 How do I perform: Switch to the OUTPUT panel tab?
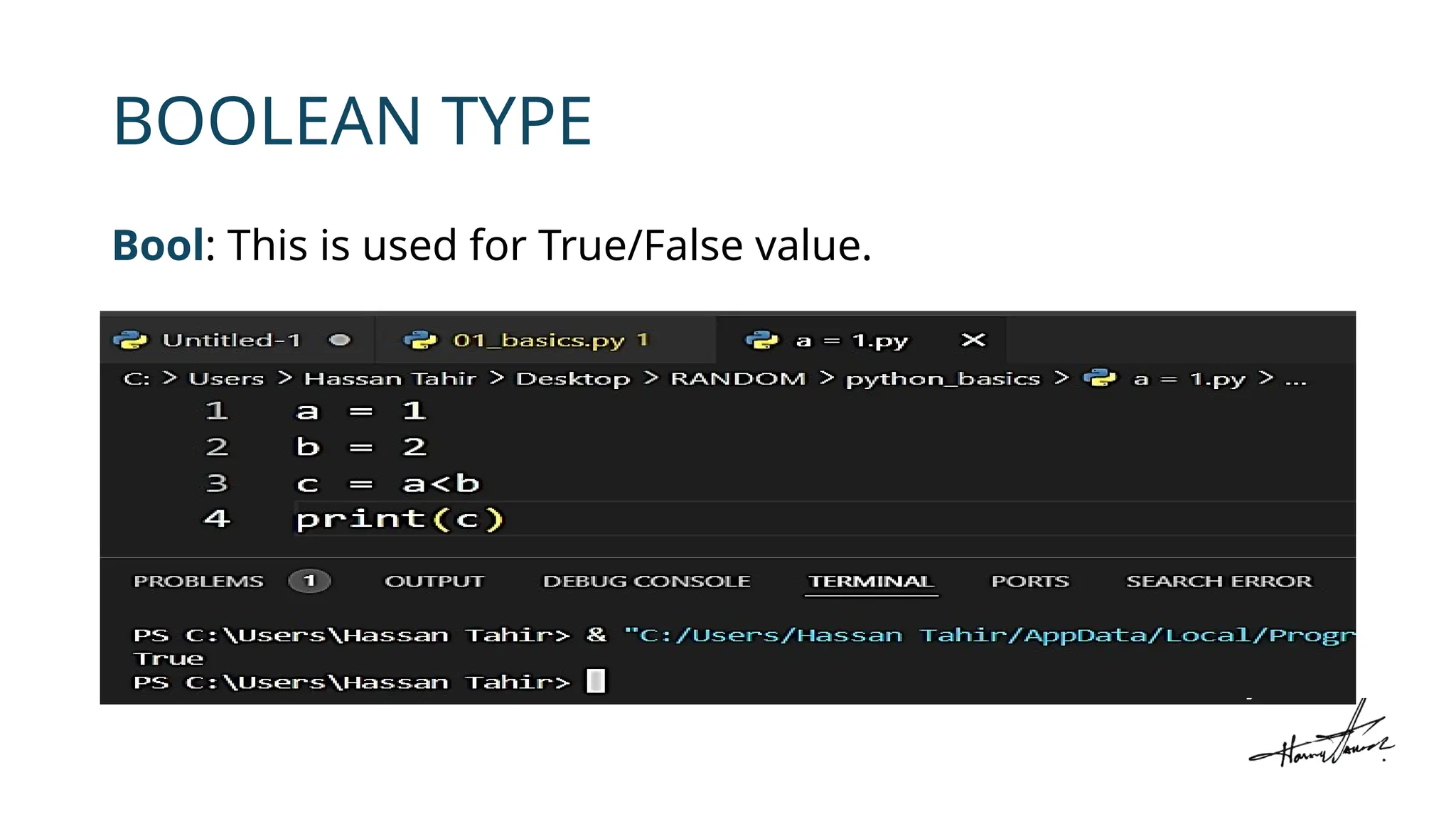(434, 581)
